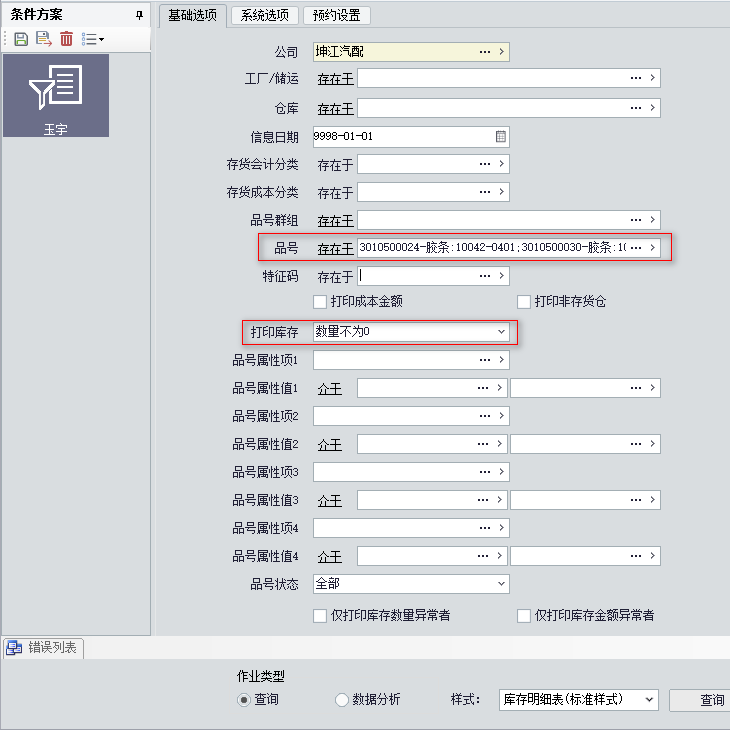This screenshot has height=730, width=730.
Task: Delete scheme with red trash icon
Action: coord(67,39)
